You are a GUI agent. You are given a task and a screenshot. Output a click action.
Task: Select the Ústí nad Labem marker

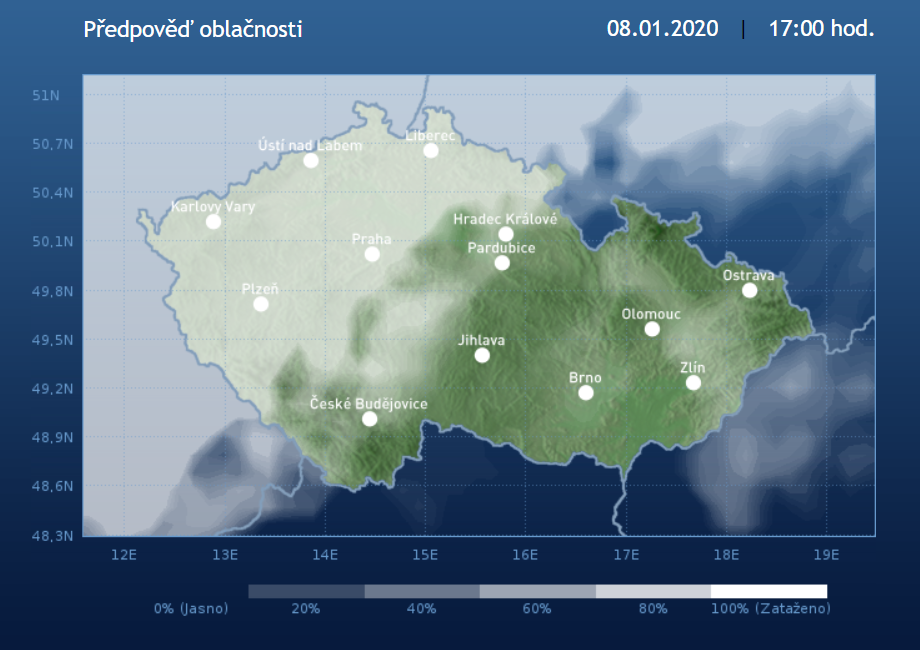point(311,160)
